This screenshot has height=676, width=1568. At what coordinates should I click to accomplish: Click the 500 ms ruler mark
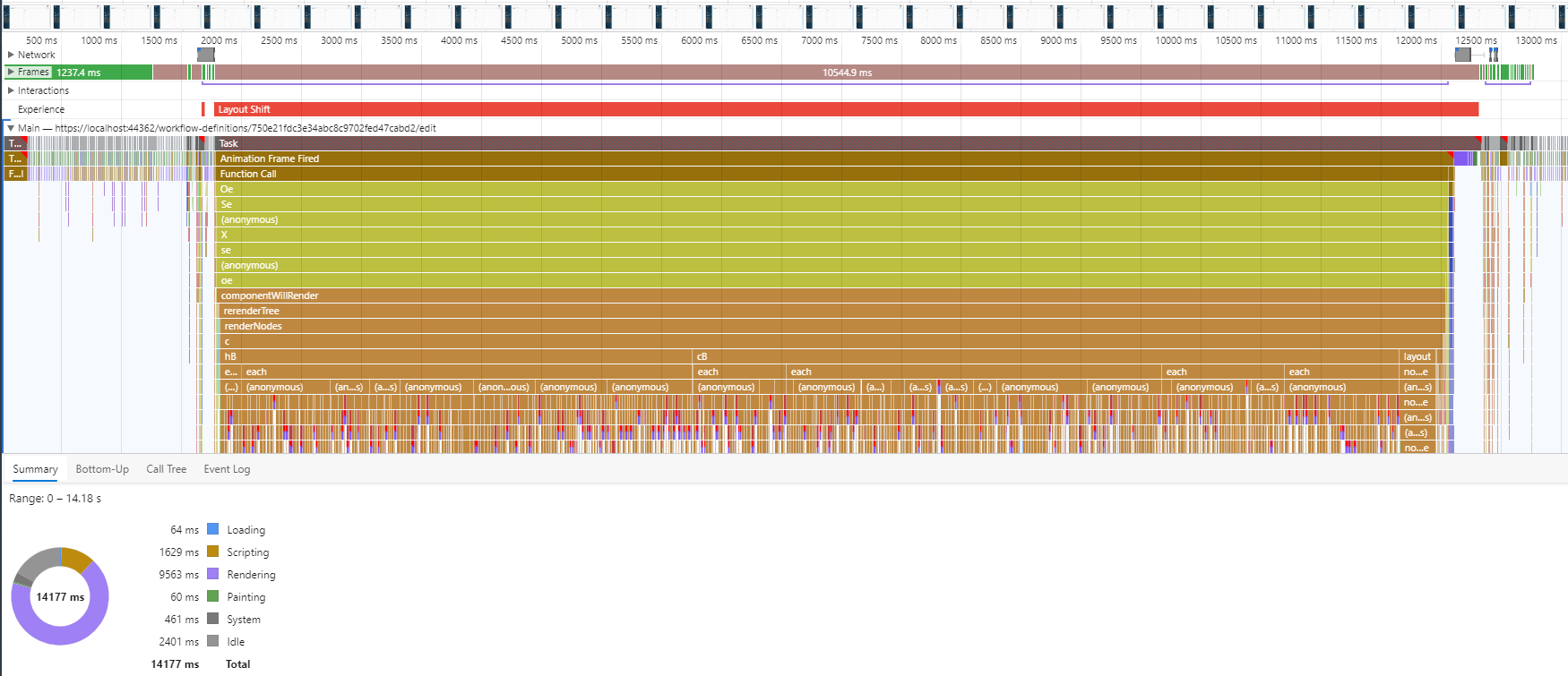41,40
